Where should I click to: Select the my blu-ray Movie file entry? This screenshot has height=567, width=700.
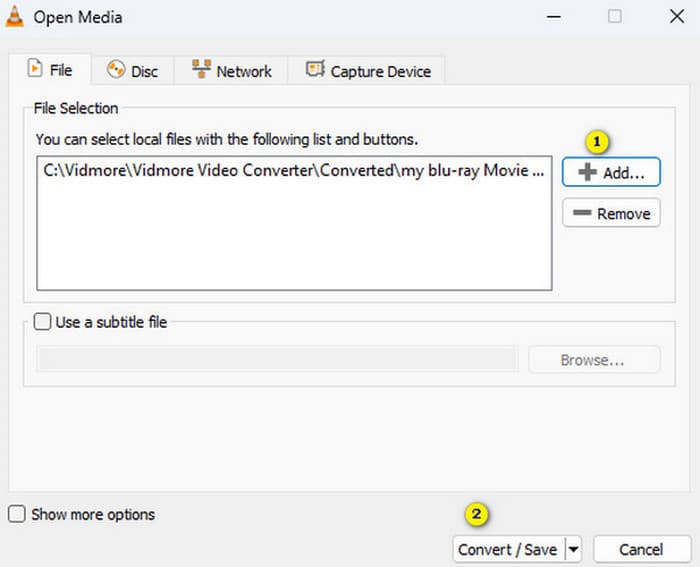tap(293, 170)
